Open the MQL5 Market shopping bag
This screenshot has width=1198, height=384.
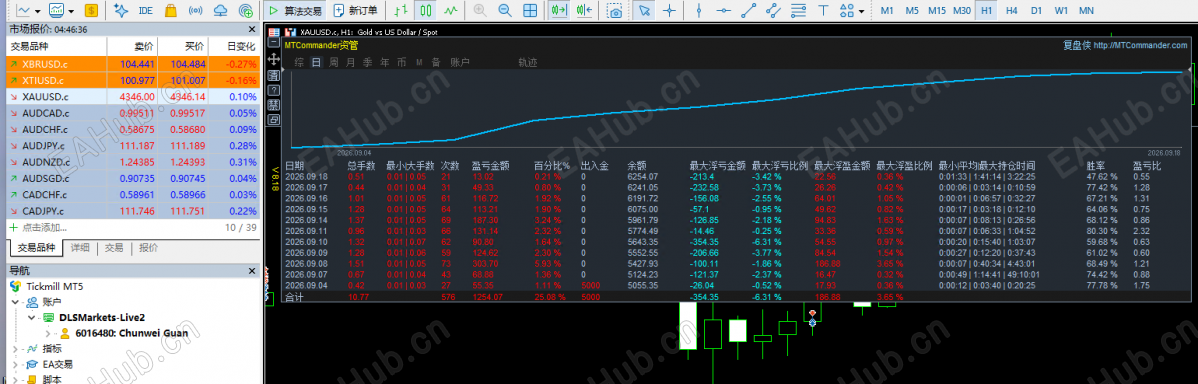170,11
